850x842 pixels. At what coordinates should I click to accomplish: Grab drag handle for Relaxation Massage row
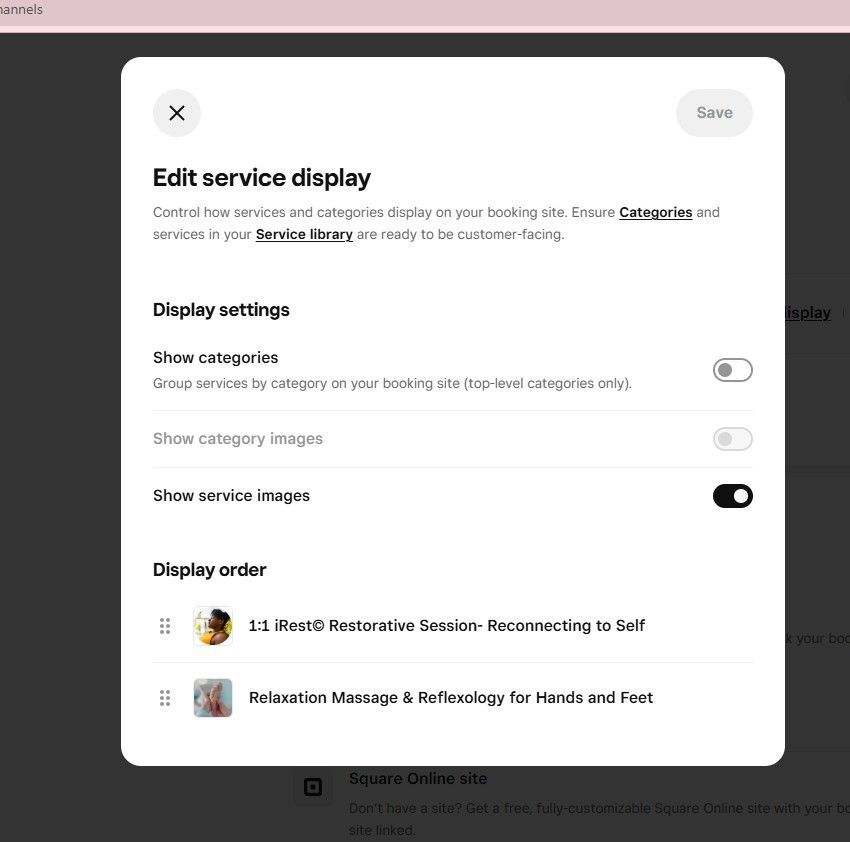coord(165,698)
